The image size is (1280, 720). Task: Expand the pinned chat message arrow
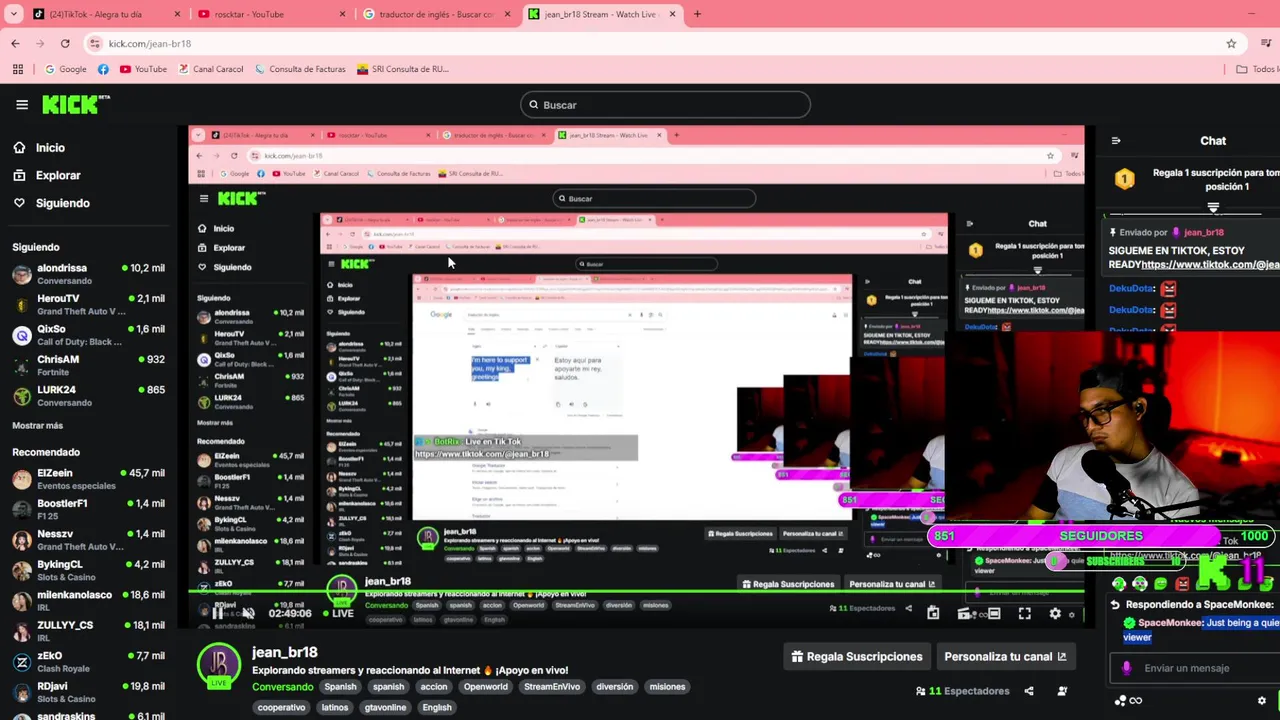tap(1213, 208)
